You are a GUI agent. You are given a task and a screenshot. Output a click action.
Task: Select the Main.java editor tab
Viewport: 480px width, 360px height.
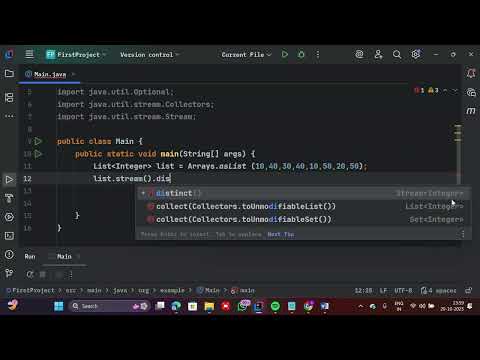[x=50, y=74]
